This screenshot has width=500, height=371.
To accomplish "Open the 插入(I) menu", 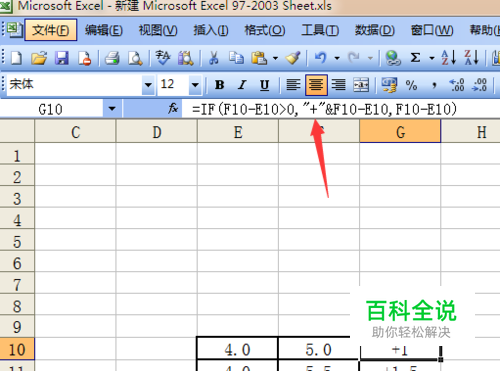I will point(211,30).
